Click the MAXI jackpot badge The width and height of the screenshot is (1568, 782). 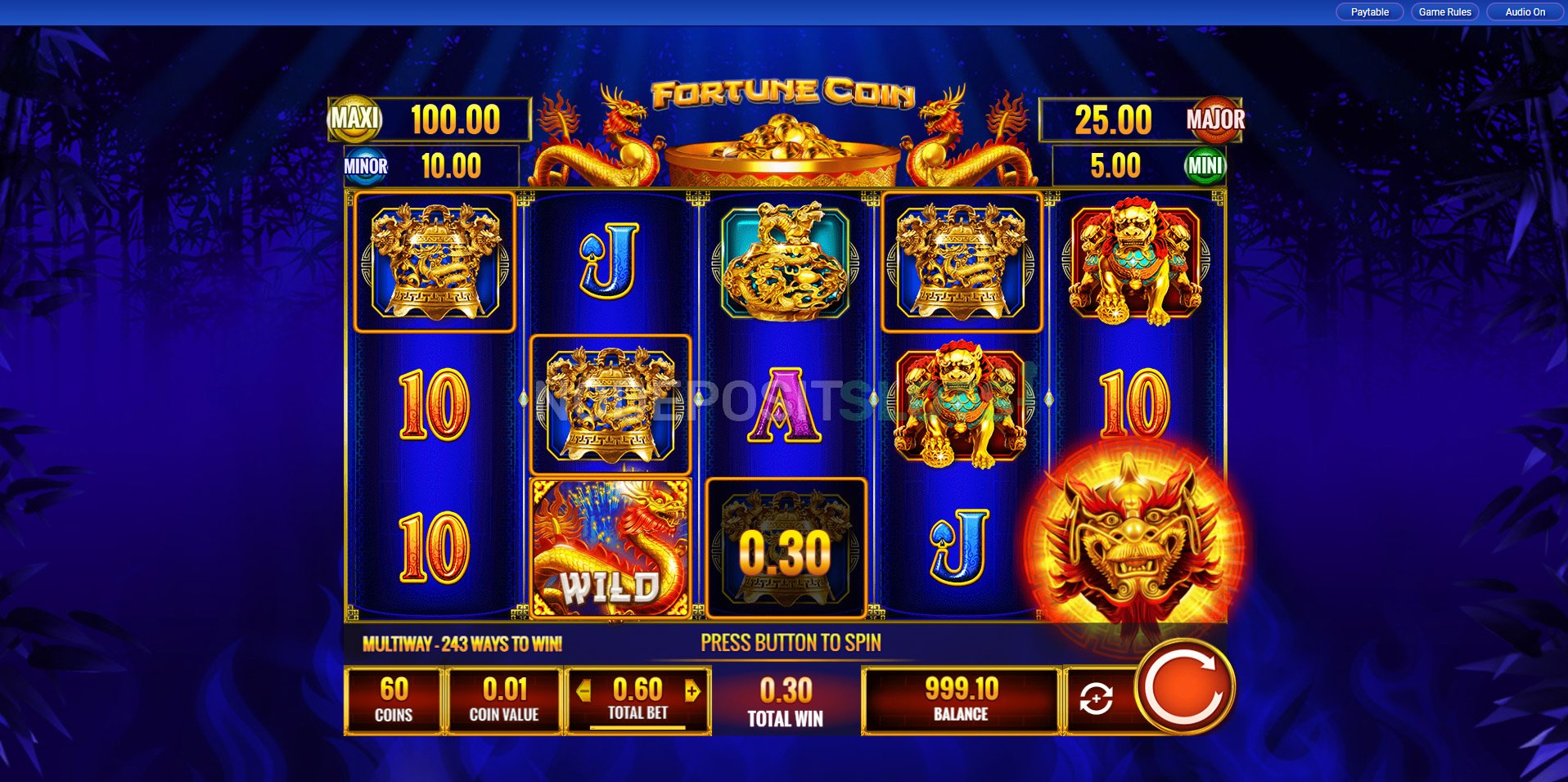(x=354, y=119)
